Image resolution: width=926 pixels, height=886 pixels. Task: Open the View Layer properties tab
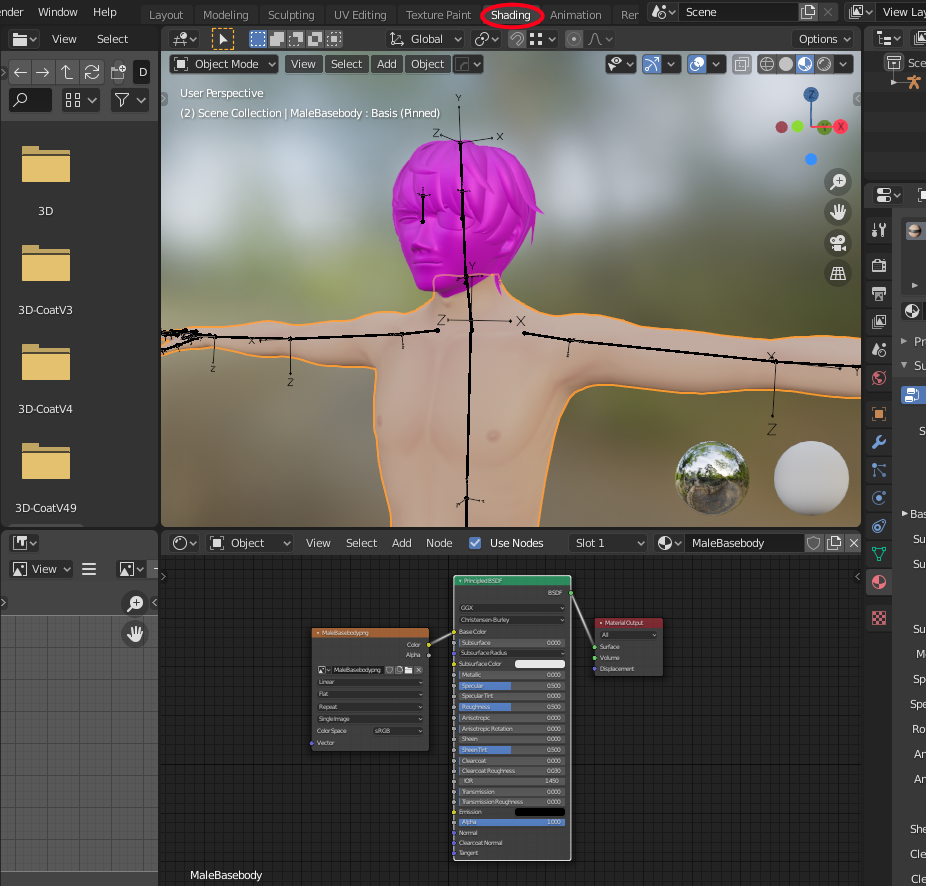coord(879,322)
